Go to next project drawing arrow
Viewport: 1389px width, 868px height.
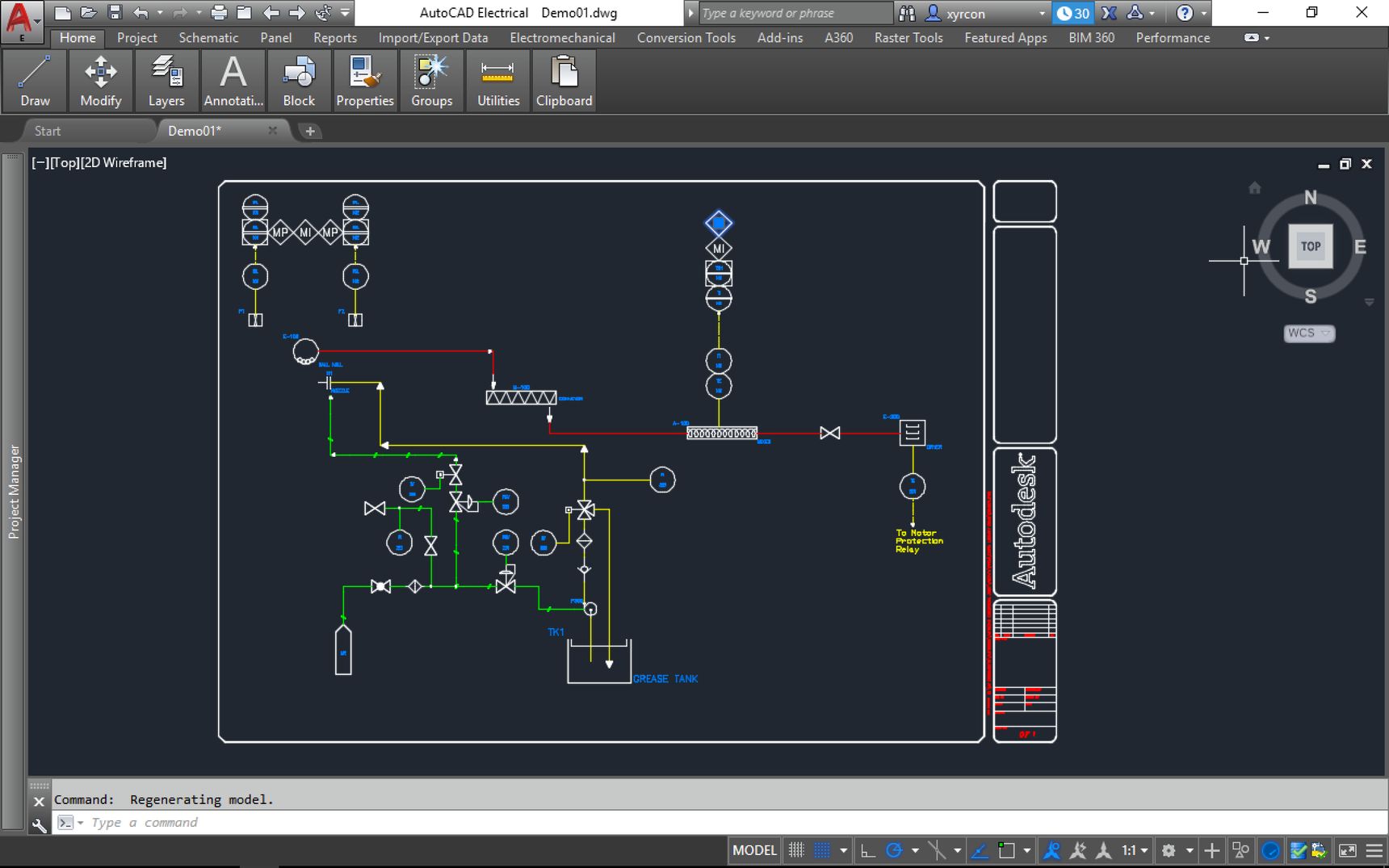pyautogui.click(x=297, y=13)
